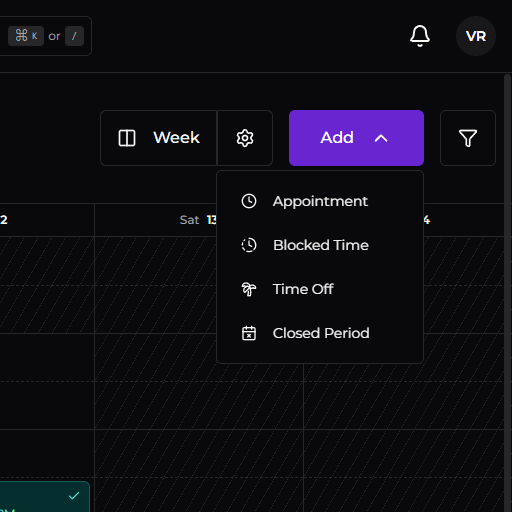
Task: Open the VR user avatar menu
Action: pos(476,36)
